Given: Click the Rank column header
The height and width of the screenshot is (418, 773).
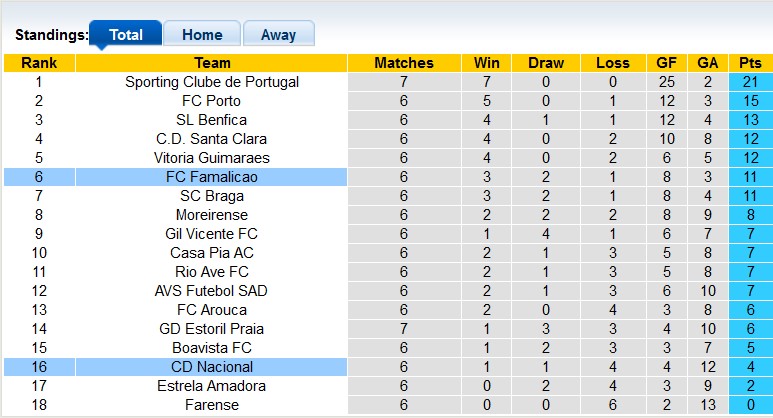Looking at the screenshot, I should 39,63.
